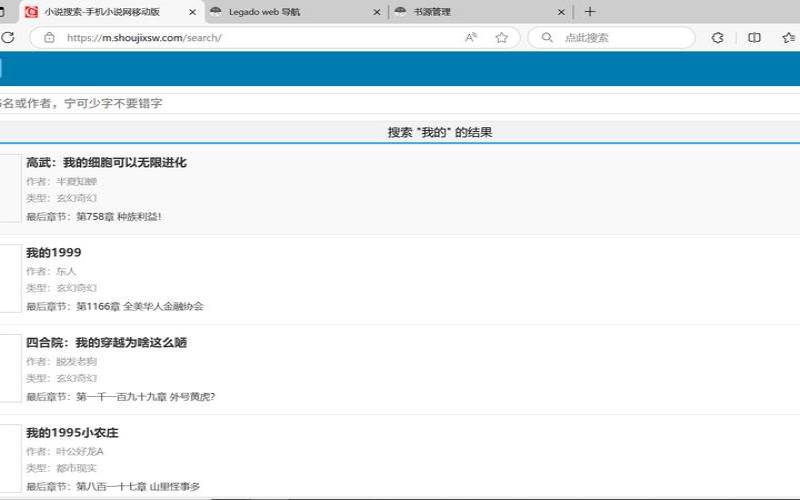This screenshot has height=500, width=800.
Task: Close the Legado web 导航 tab
Action: 377,12
